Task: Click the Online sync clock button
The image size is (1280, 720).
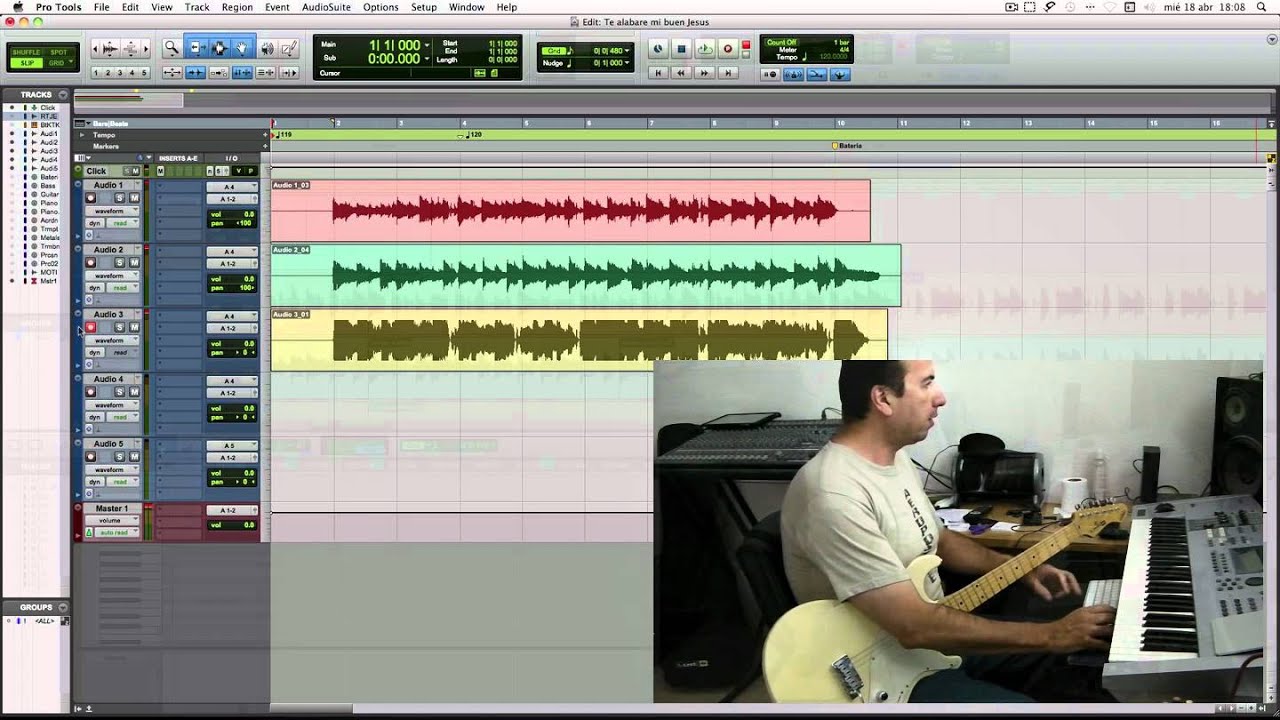Action: click(658, 49)
